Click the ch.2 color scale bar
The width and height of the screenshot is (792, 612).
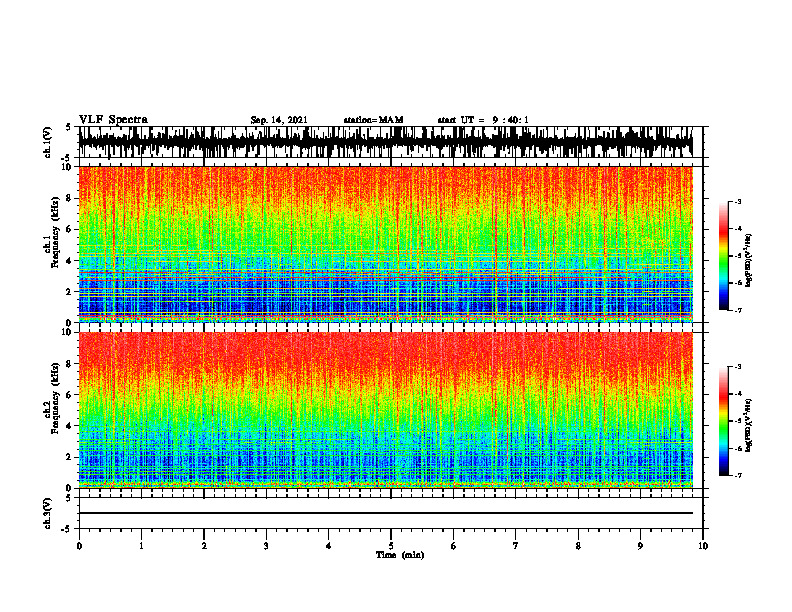pos(723,421)
